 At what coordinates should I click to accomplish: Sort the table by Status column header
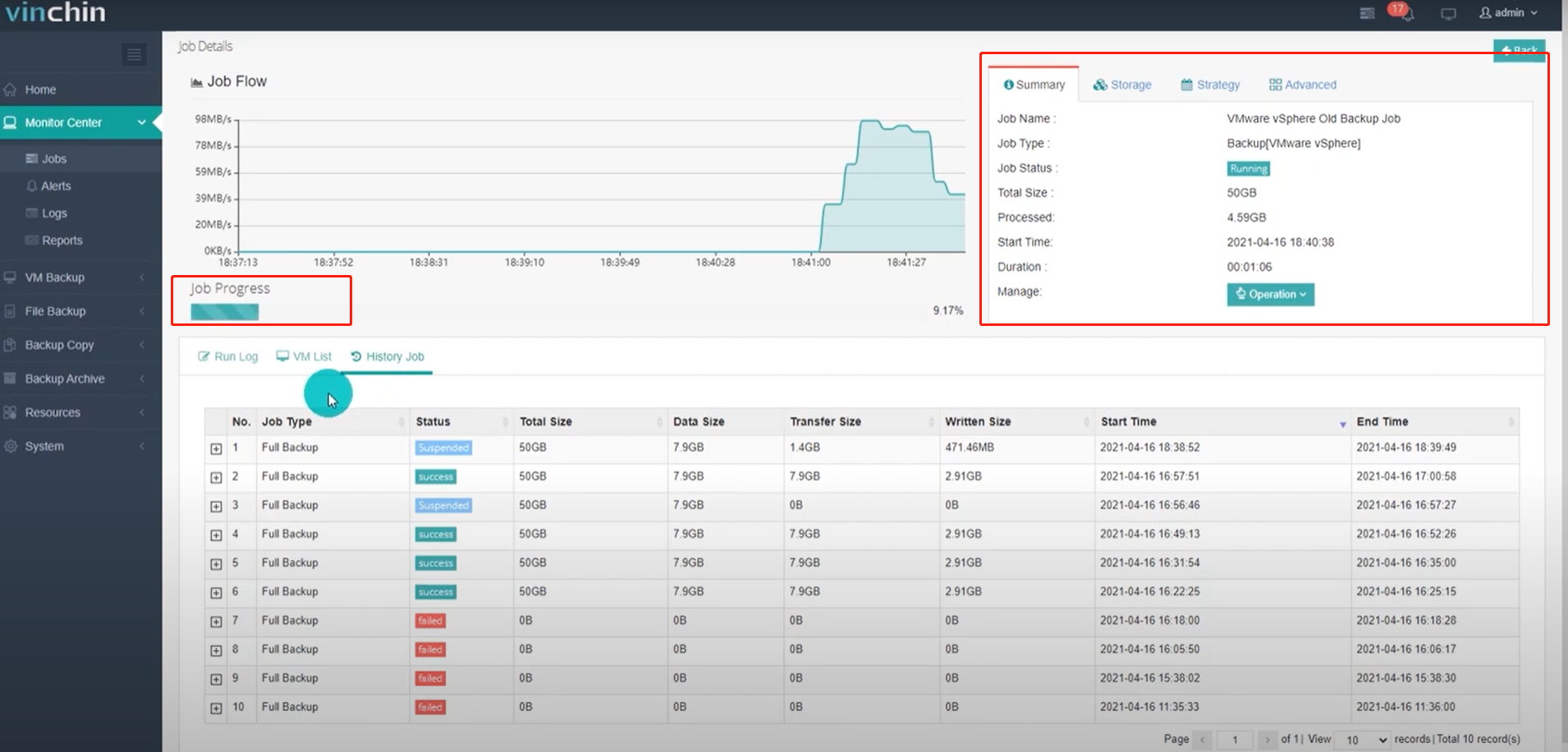coord(461,421)
